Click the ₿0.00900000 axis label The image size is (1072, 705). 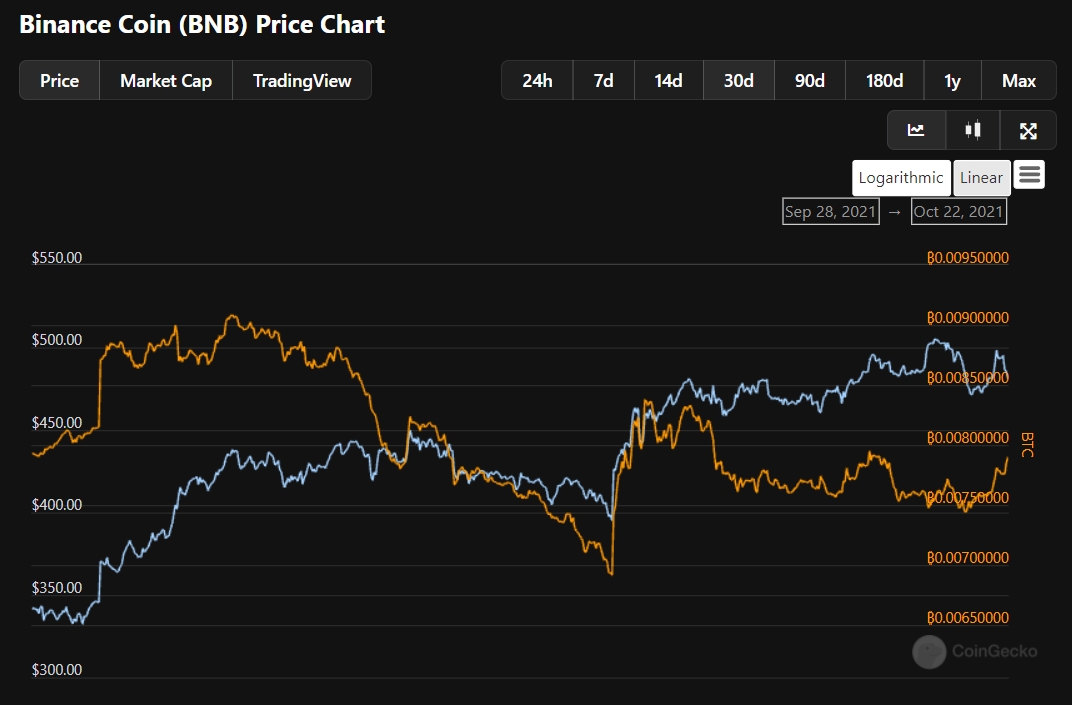[967, 318]
